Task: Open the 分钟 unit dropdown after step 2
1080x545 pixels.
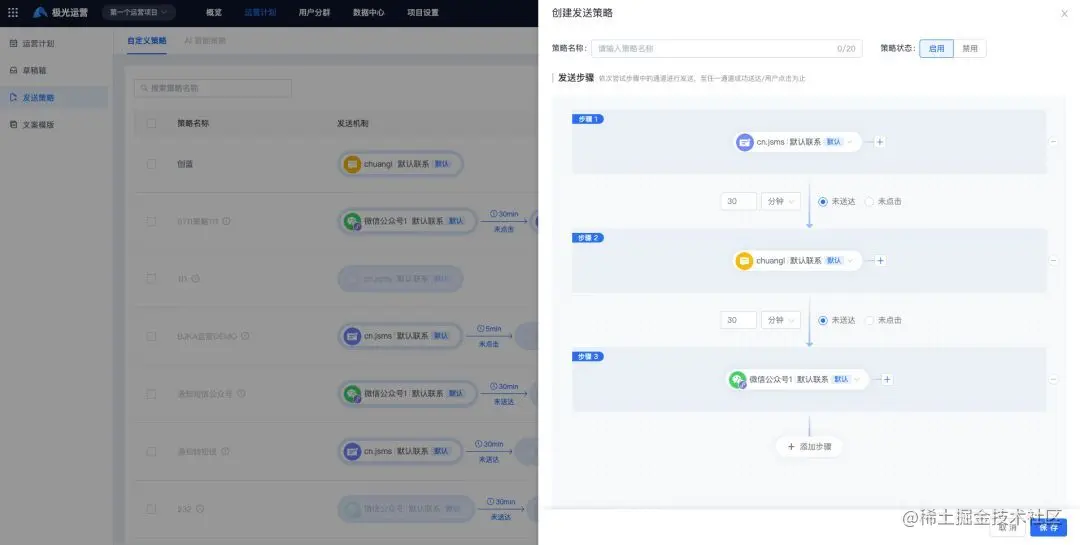Action: point(780,320)
